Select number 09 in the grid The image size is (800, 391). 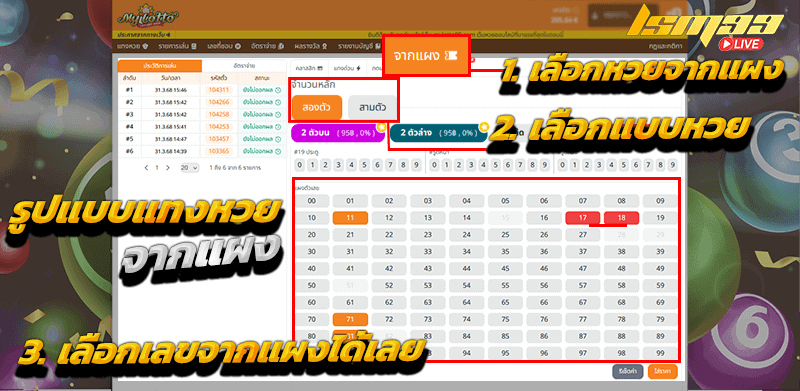pos(660,201)
